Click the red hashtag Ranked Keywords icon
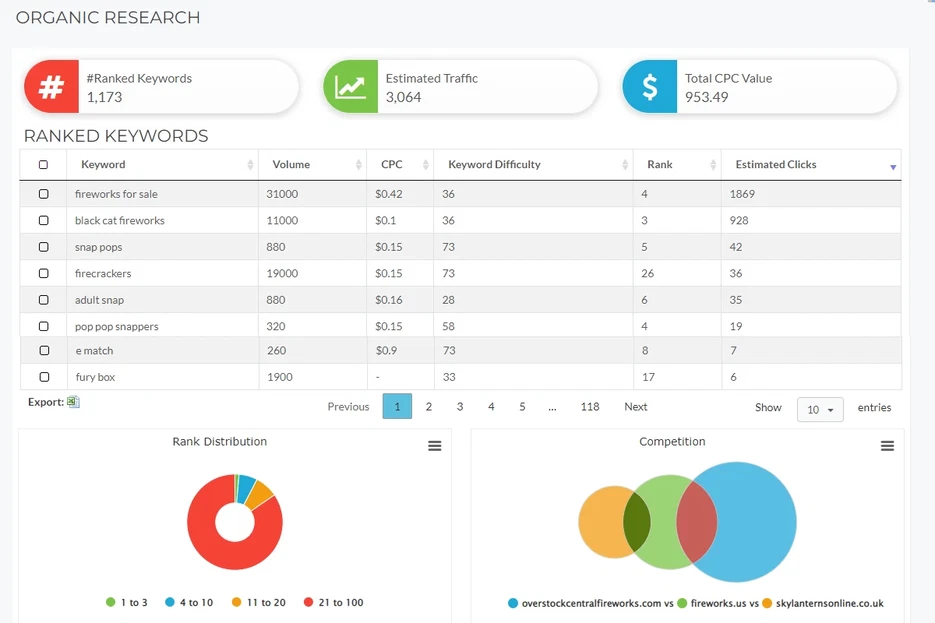 click(51, 87)
